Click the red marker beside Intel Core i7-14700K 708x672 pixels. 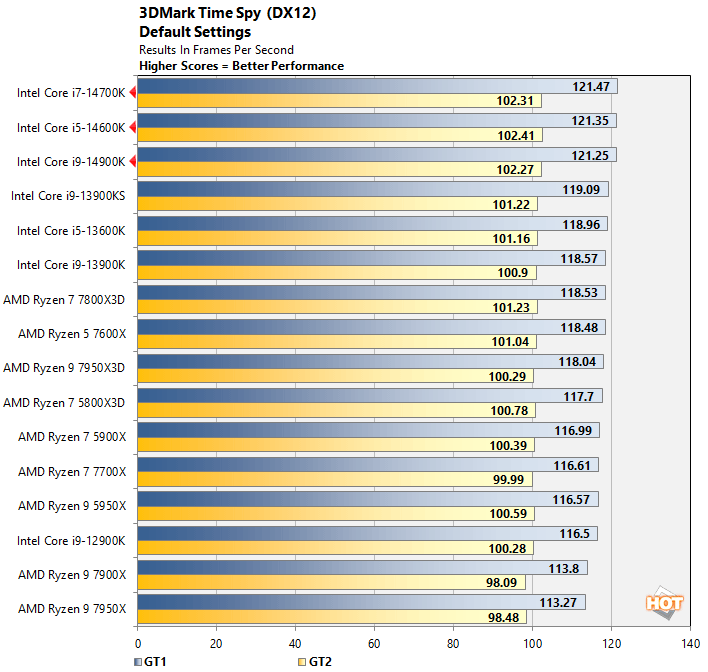[133, 93]
